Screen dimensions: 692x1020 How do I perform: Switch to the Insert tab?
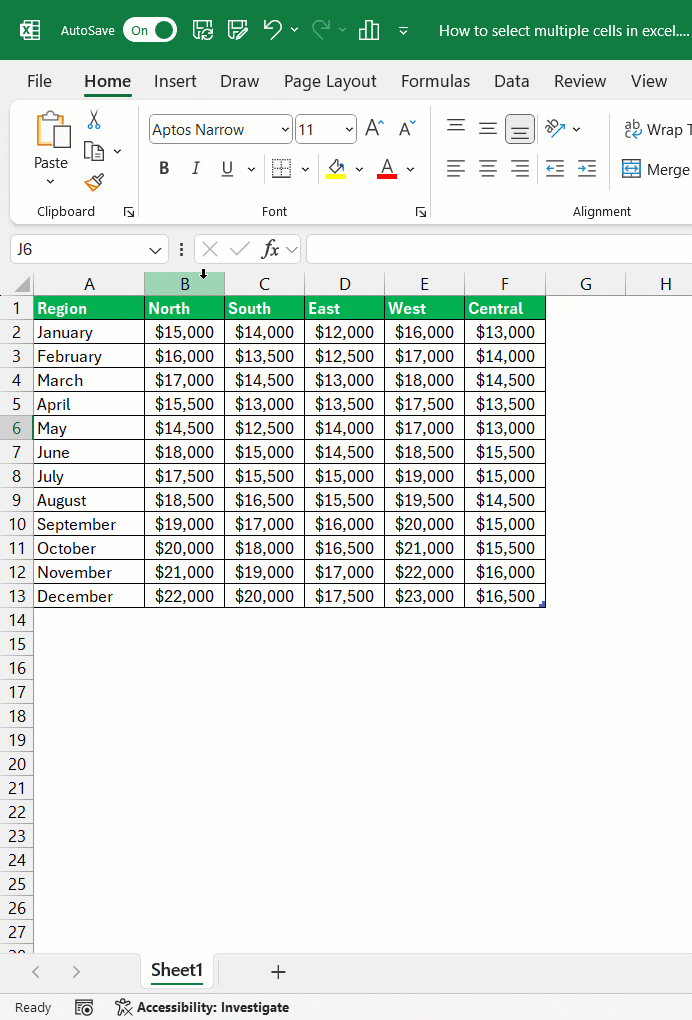pos(175,81)
